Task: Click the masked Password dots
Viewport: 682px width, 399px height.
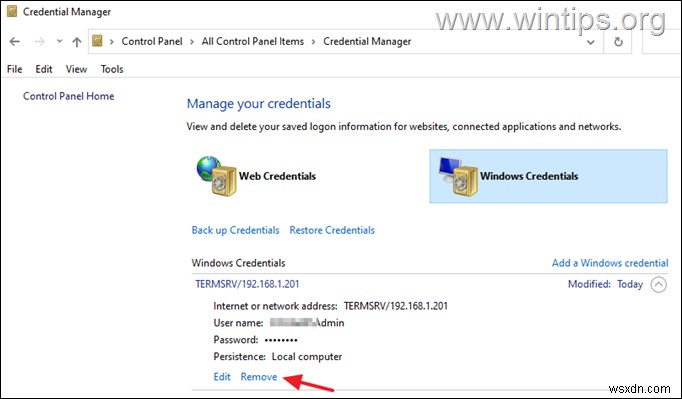Action: tap(281, 340)
